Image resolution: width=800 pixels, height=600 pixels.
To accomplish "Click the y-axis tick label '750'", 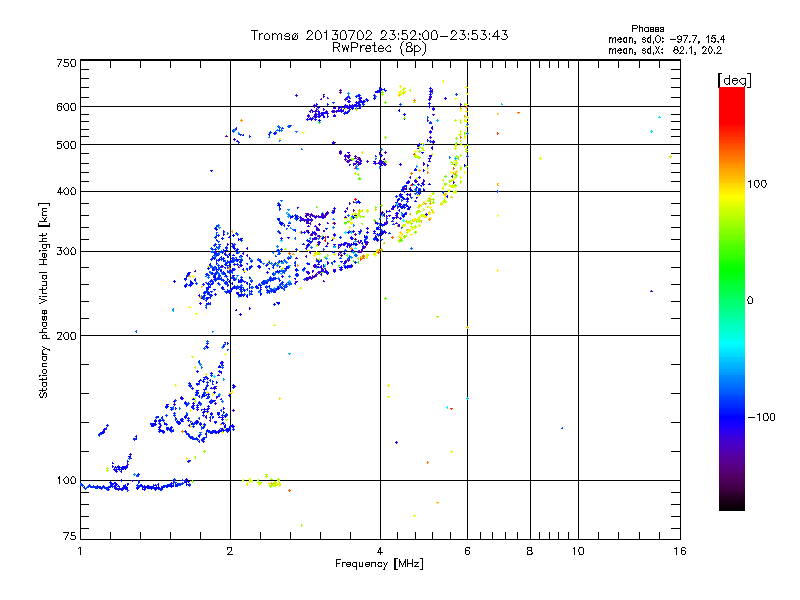I will 66,63.
